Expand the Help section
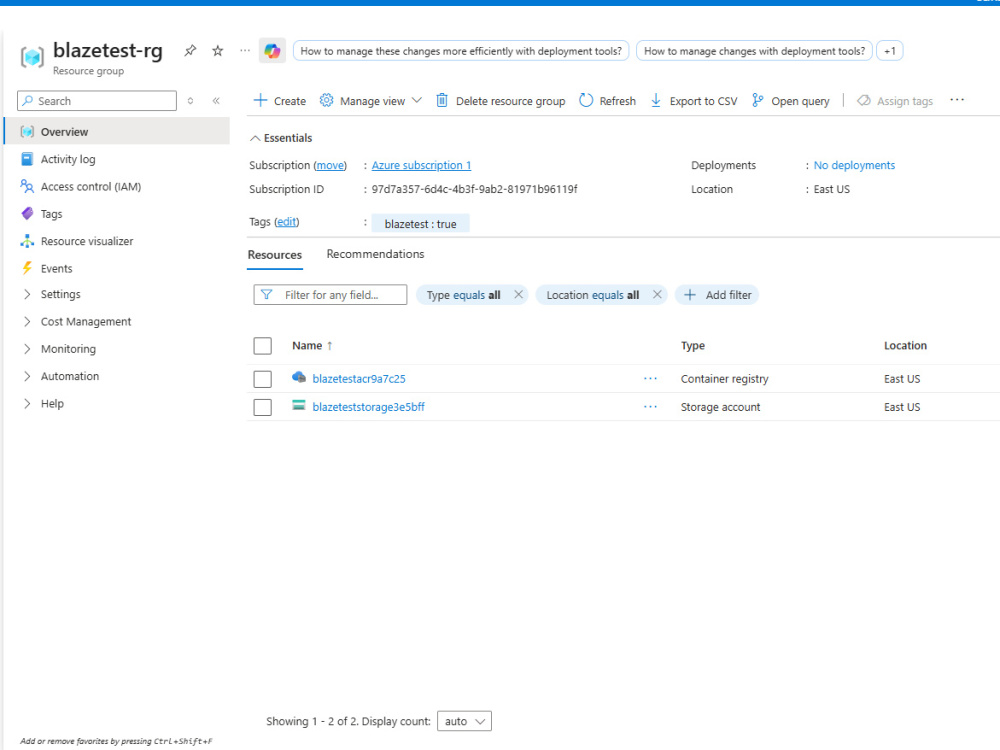 (27, 404)
